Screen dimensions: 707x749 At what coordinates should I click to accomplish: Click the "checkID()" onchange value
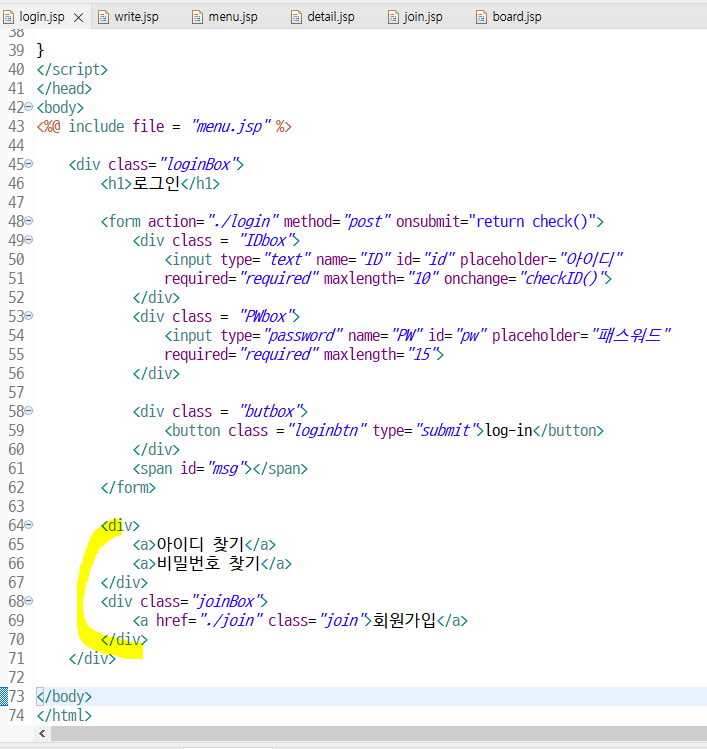coord(562,278)
